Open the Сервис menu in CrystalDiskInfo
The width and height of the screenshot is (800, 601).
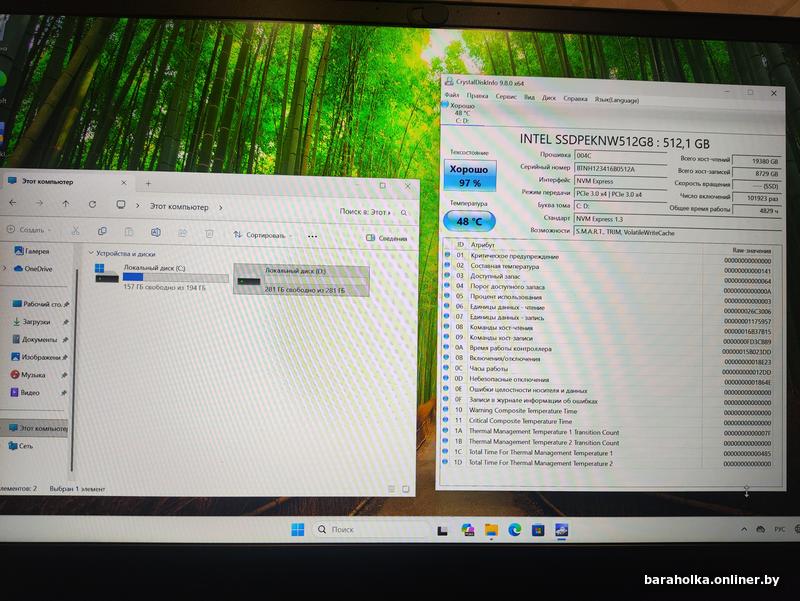tap(506, 96)
